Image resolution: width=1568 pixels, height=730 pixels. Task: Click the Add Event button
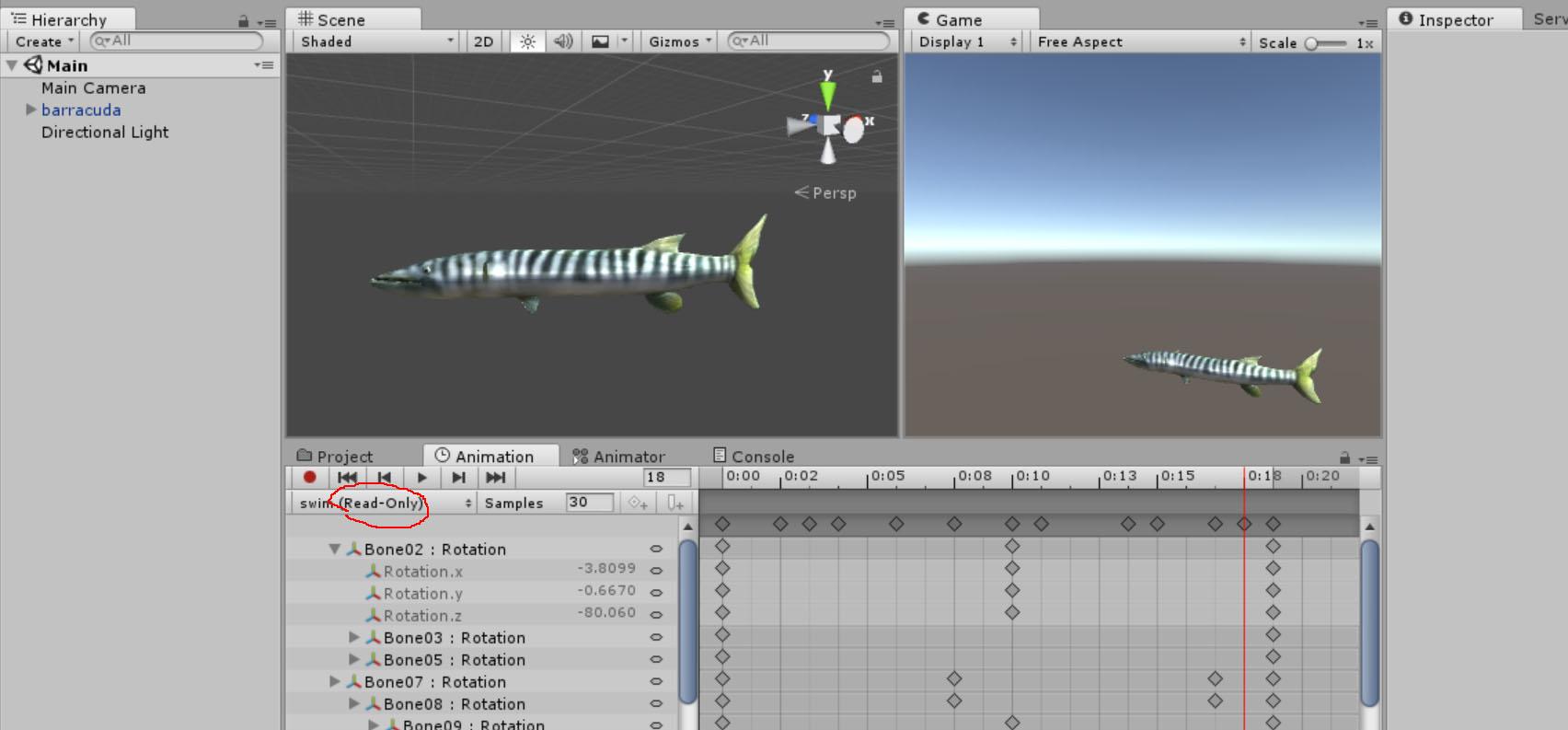click(675, 503)
